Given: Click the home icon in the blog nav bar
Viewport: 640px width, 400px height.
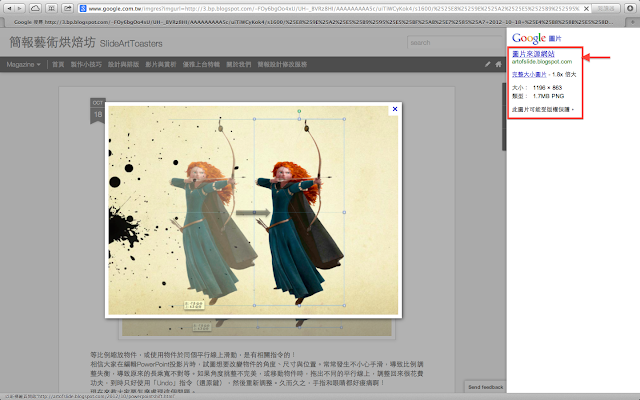Looking at the screenshot, I should click(498, 64).
